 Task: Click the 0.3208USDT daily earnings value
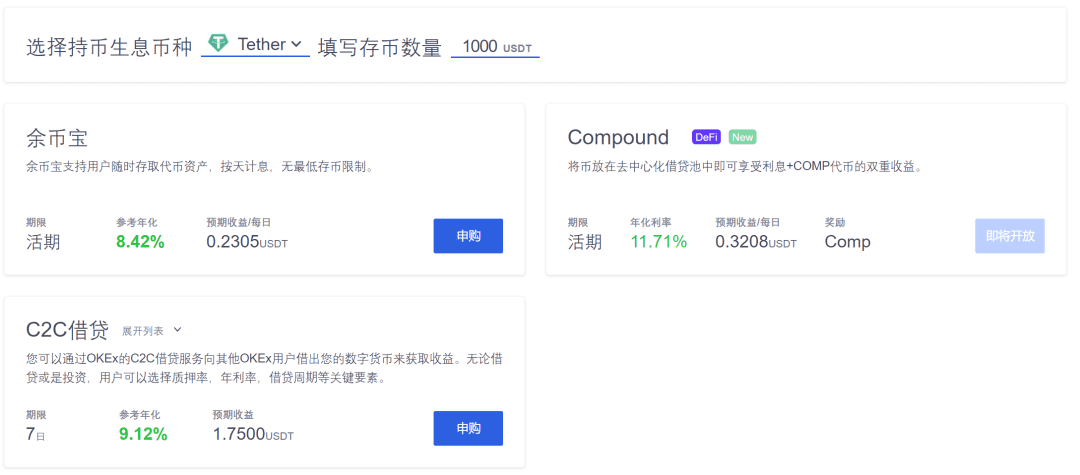(756, 242)
